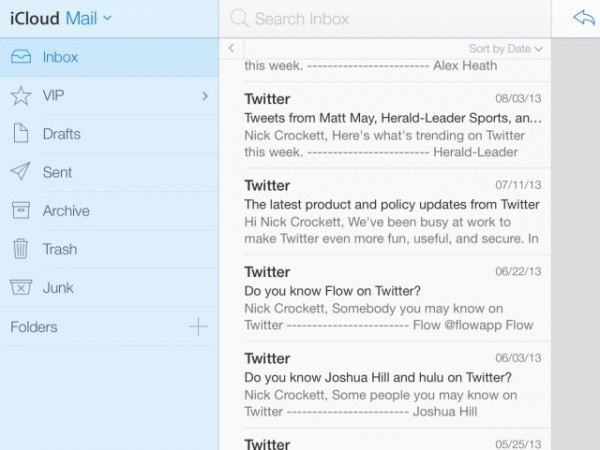Expand the VIP list chevron
600x450 pixels.
tap(205, 96)
